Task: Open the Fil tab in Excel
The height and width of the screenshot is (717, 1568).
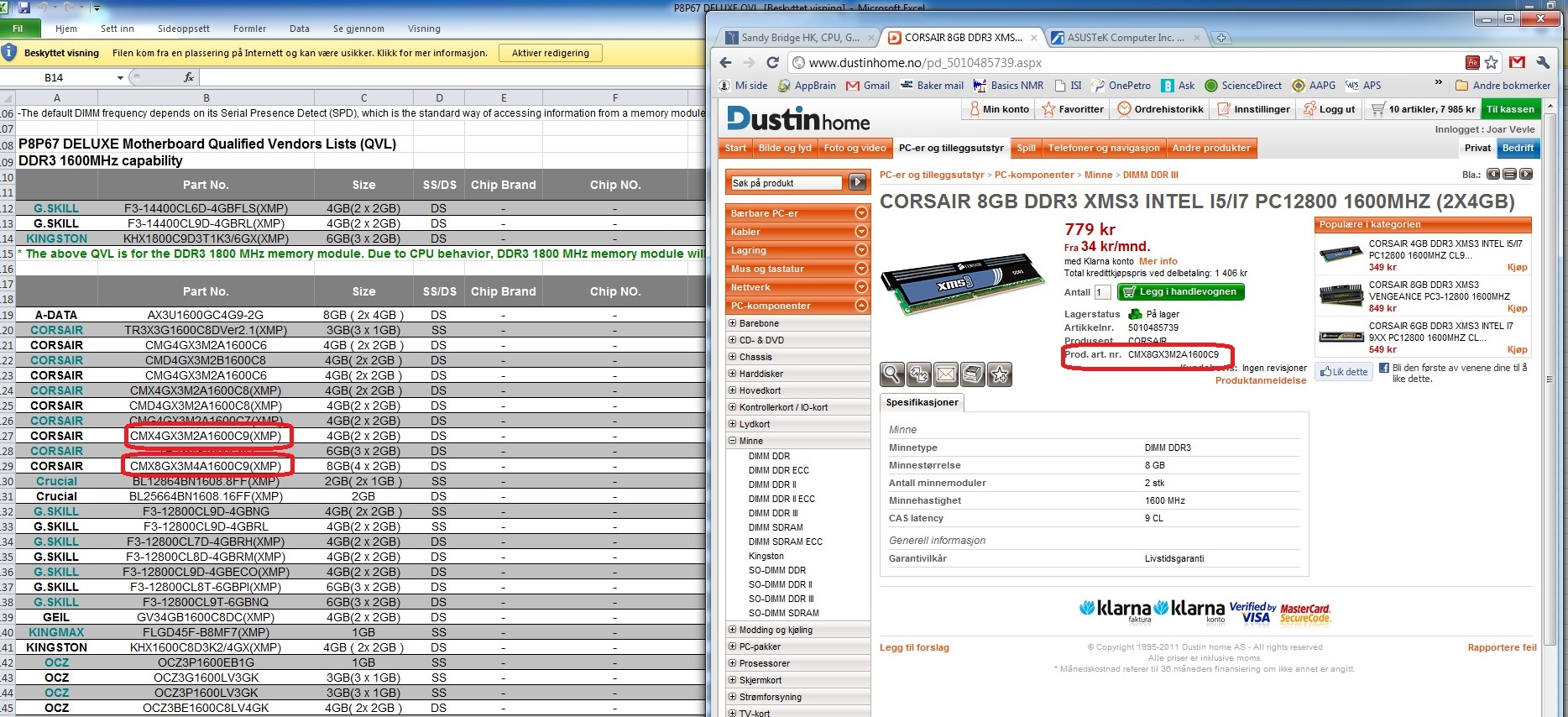Action: [x=18, y=29]
